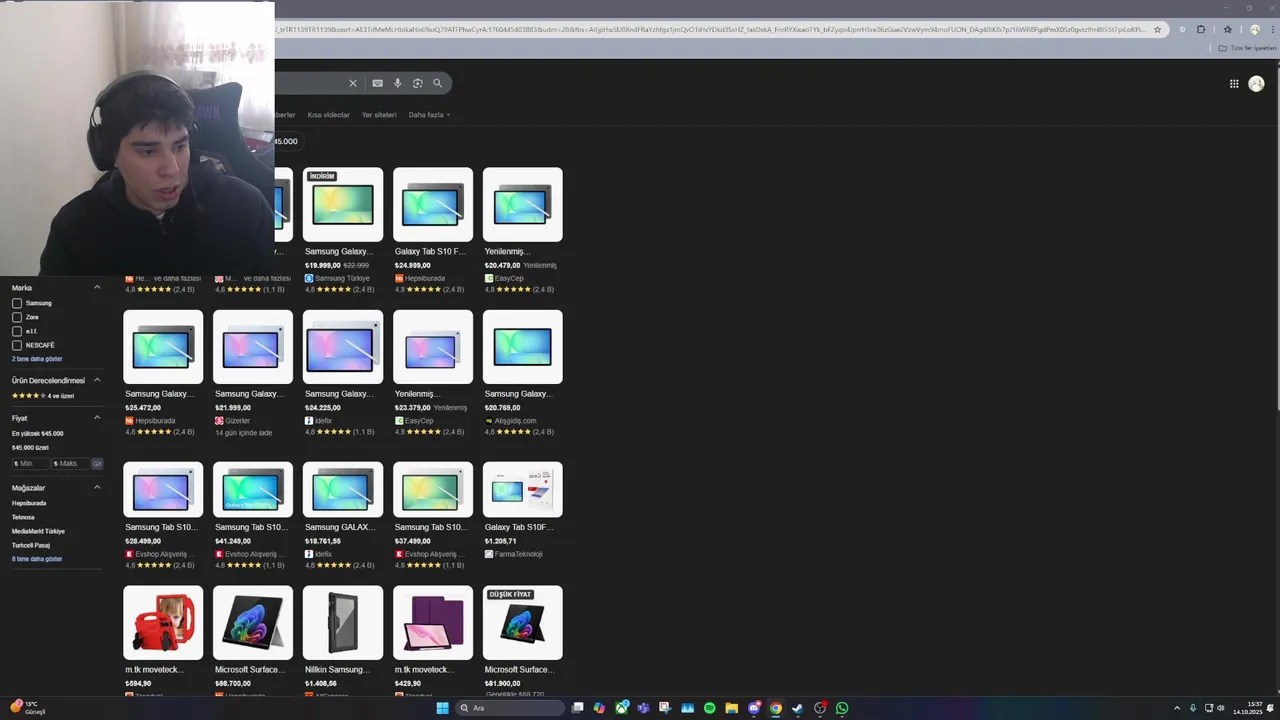Viewport: 1280px width, 720px height.
Task: Open Galaxy Tab S10 F product at ₺24.899,00
Action: click(433, 230)
